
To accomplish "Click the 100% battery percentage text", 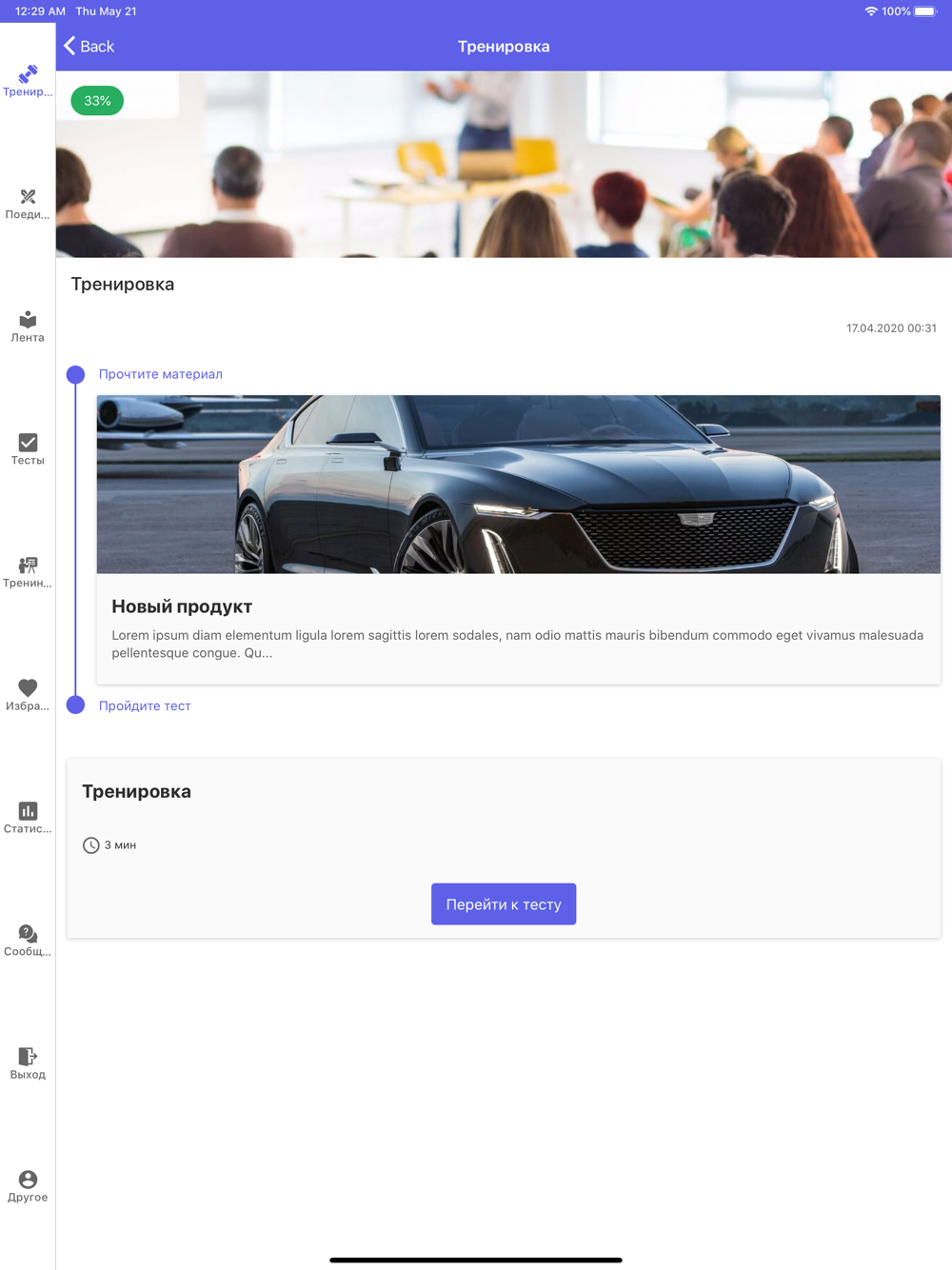I will point(896,11).
